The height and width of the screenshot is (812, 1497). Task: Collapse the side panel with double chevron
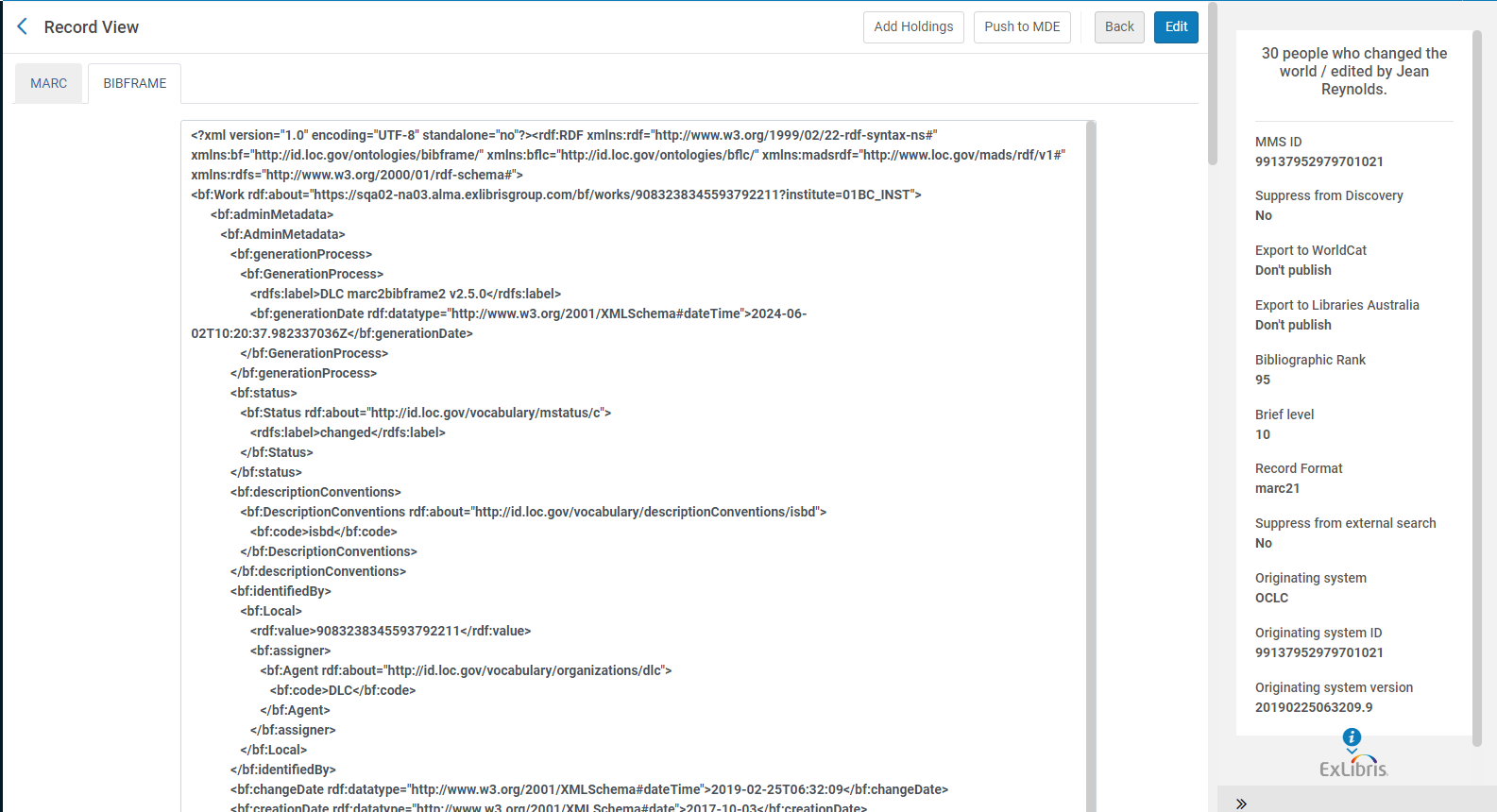(1241, 804)
